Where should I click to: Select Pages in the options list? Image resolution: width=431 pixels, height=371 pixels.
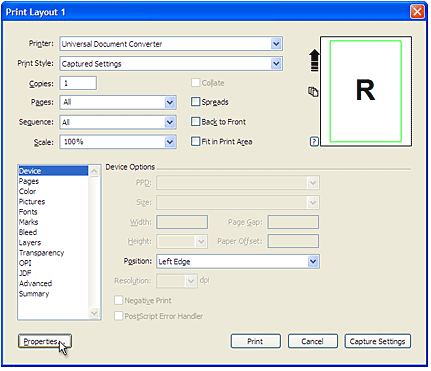click(53, 181)
